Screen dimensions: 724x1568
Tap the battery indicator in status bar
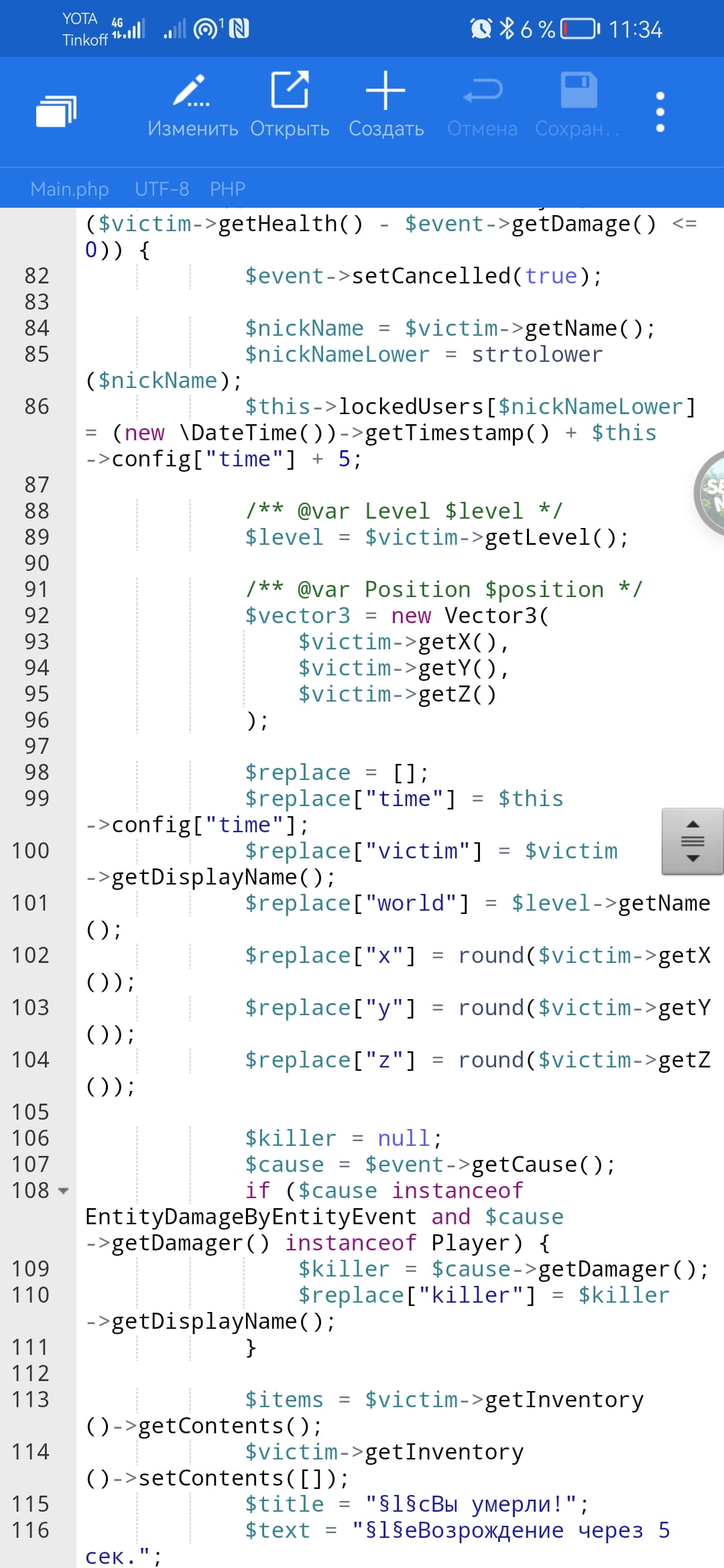click(x=579, y=29)
